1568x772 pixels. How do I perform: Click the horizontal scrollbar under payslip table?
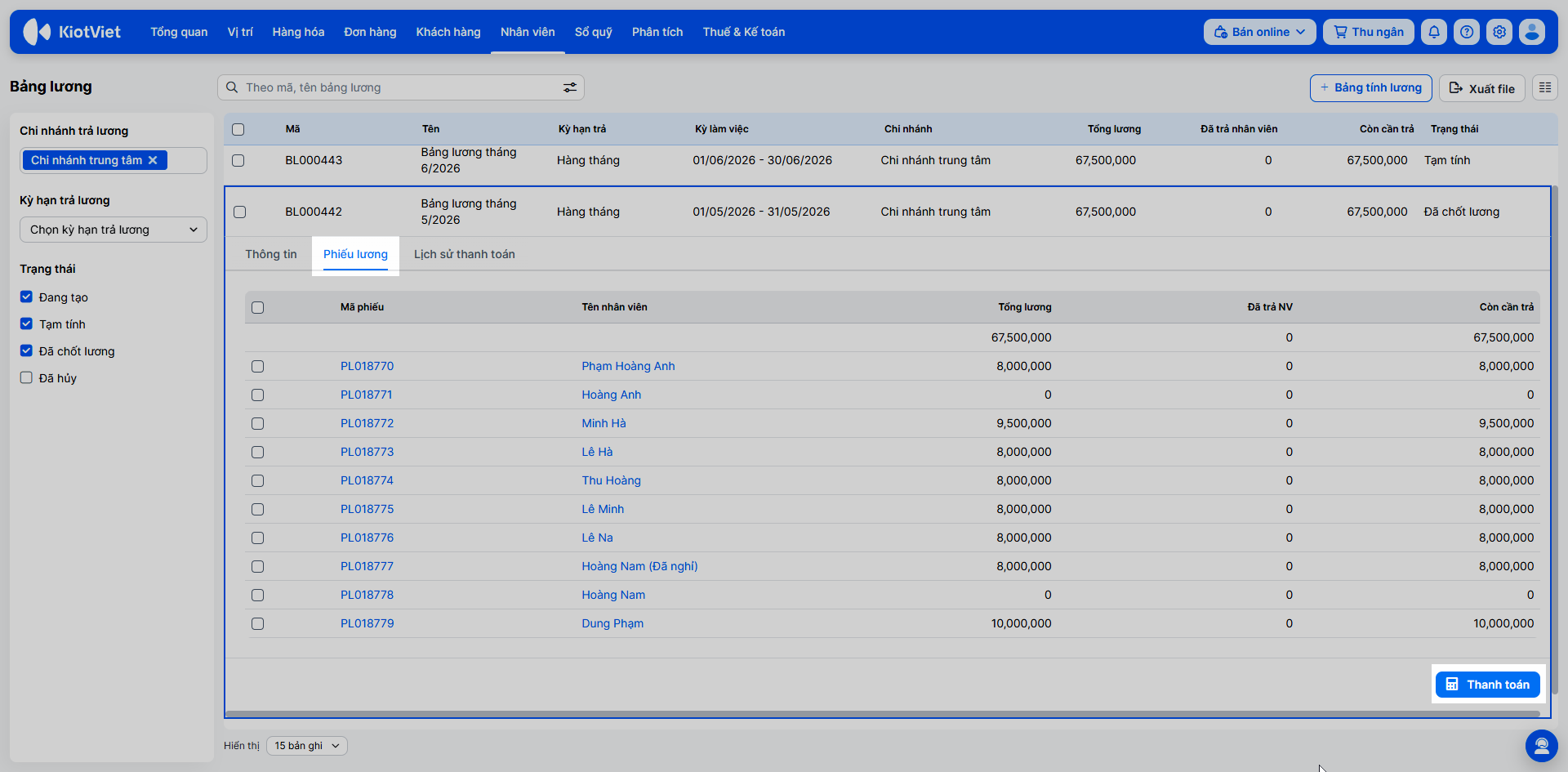pos(882,714)
